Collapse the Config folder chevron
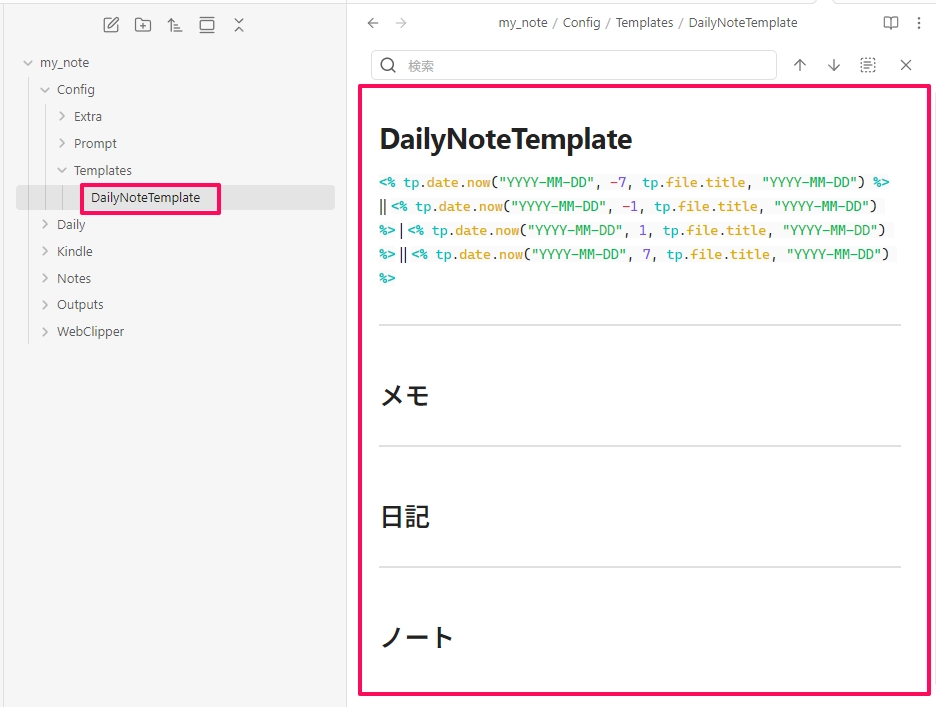 pos(45,90)
